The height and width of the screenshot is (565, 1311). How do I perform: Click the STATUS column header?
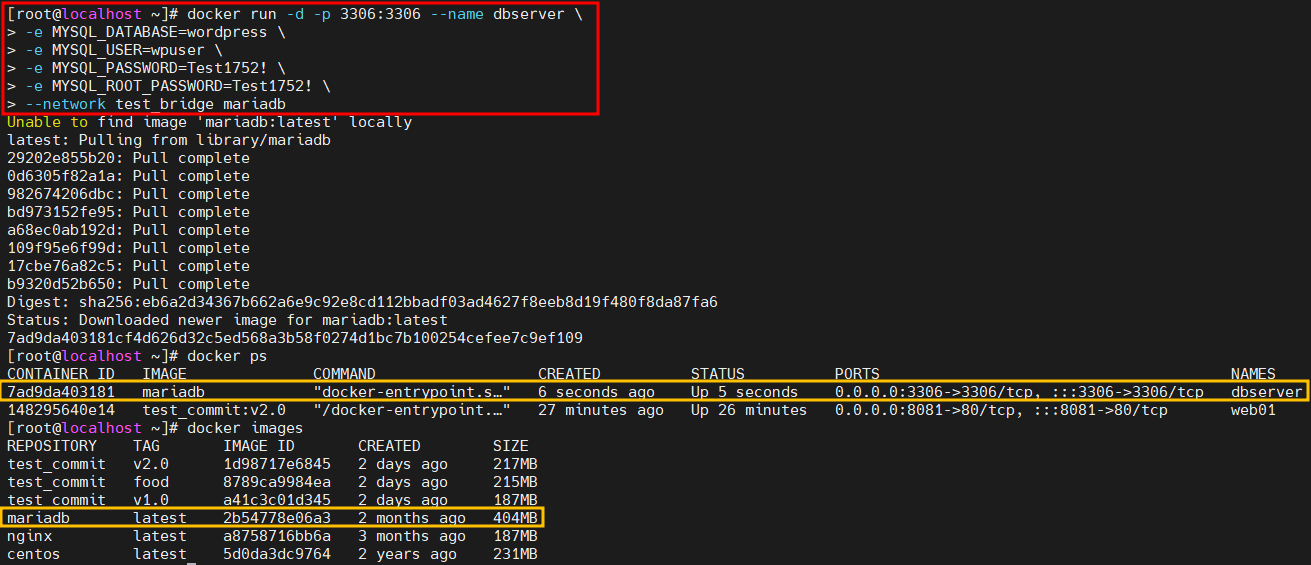coord(718,374)
